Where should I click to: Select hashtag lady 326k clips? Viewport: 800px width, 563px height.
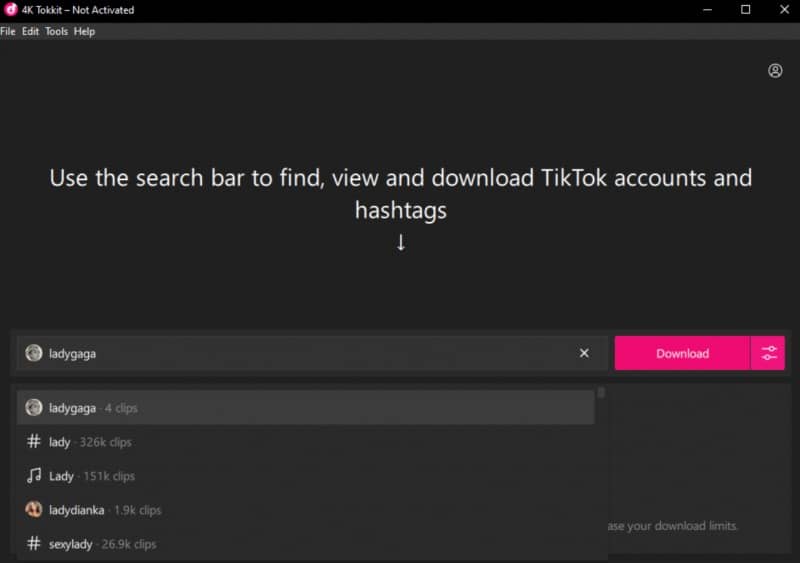(x=306, y=442)
